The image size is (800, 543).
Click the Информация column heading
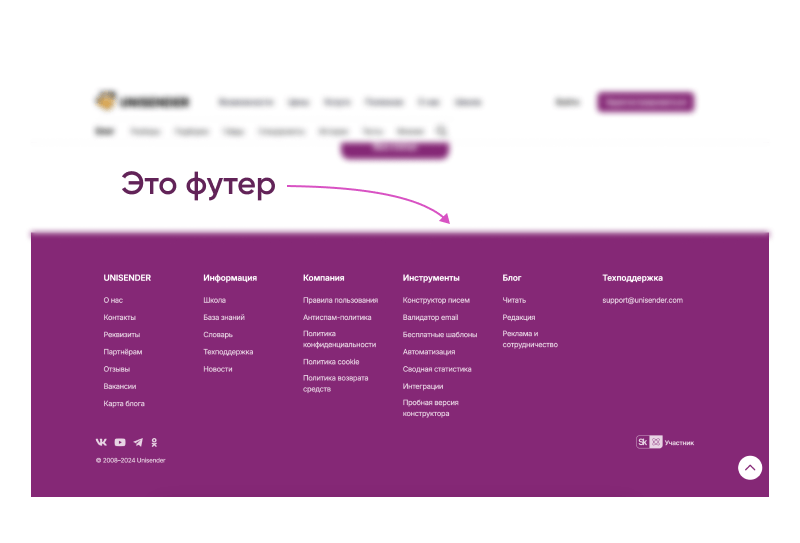click(x=230, y=278)
